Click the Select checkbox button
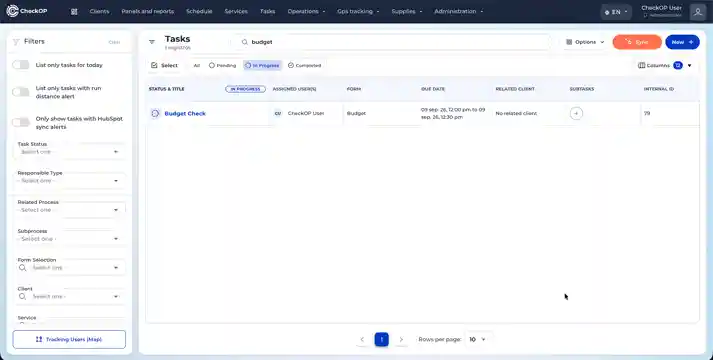The height and width of the screenshot is (360, 713). (x=164, y=65)
